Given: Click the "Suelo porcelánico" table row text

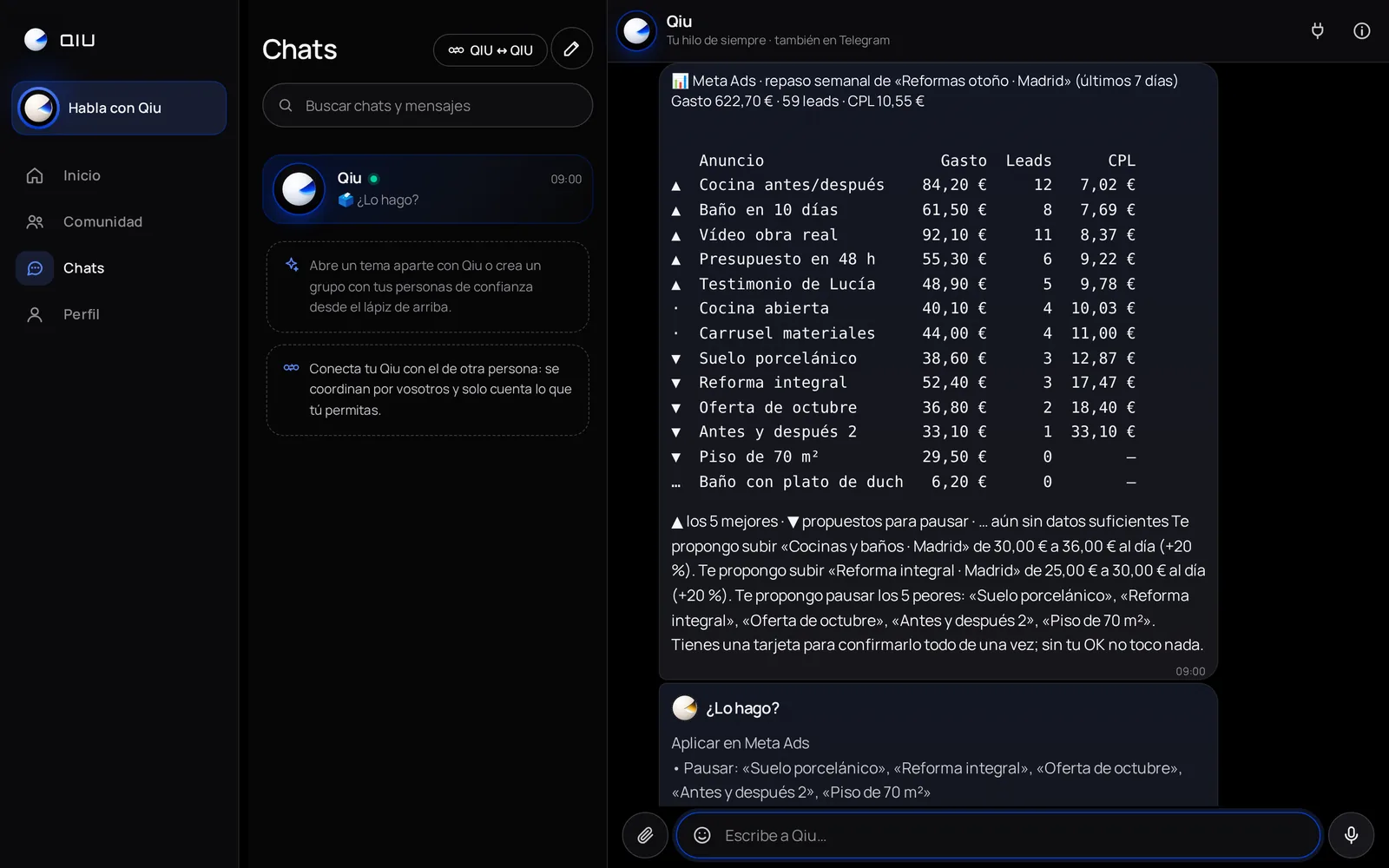Looking at the screenshot, I should tap(778, 358).
